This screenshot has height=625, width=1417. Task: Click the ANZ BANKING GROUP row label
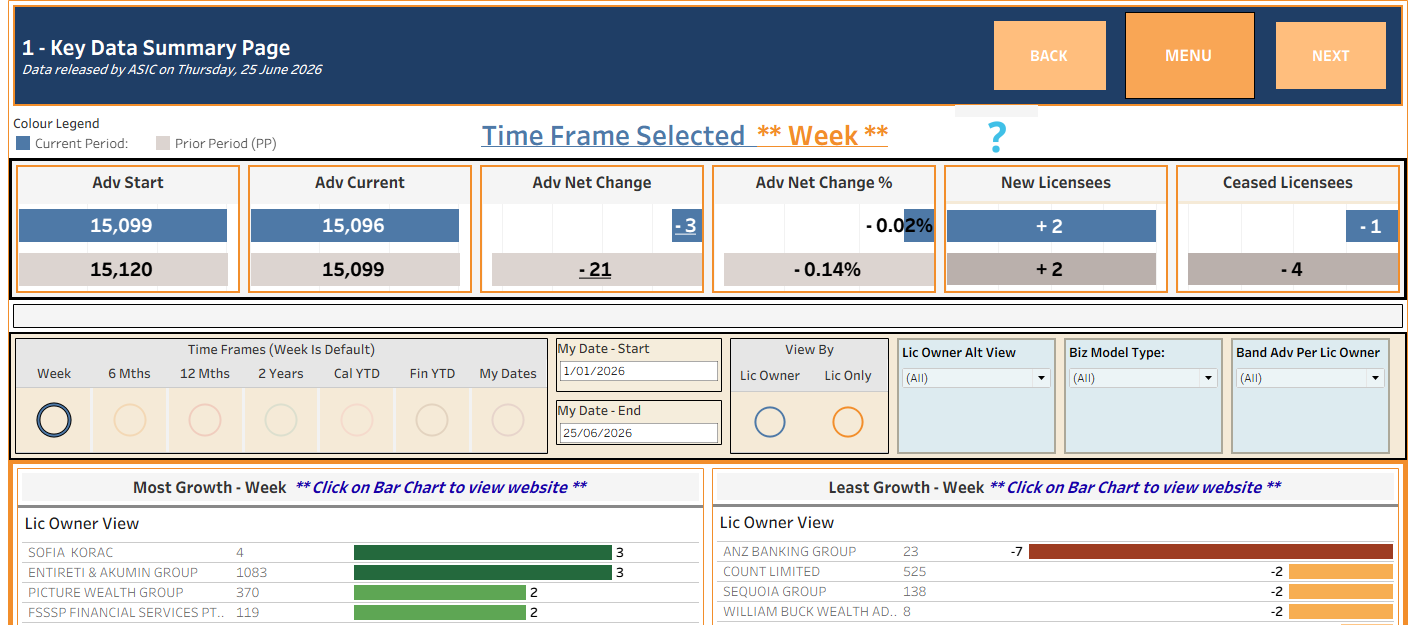coord(789,551)
